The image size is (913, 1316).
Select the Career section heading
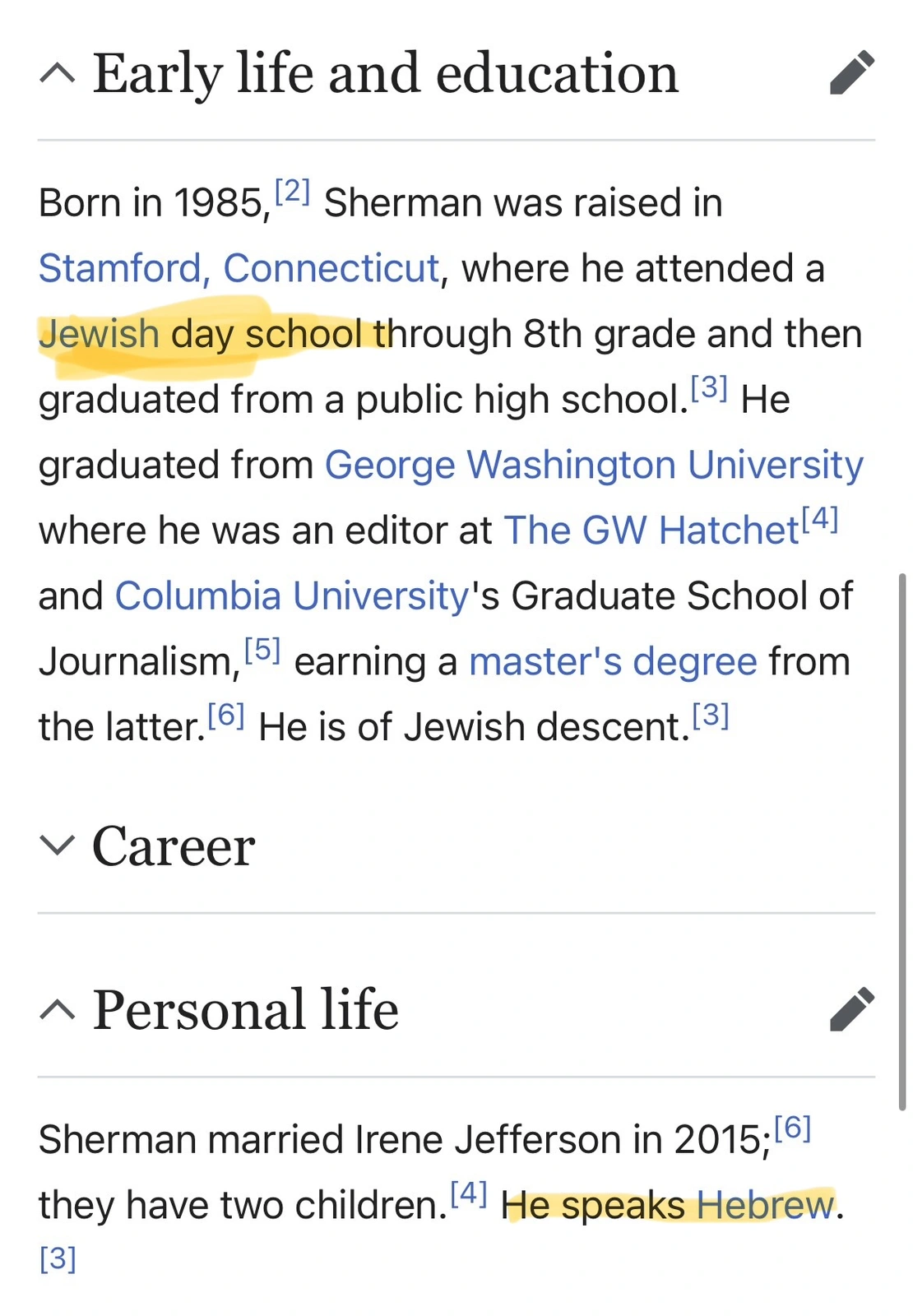click(x=174, y=846)
